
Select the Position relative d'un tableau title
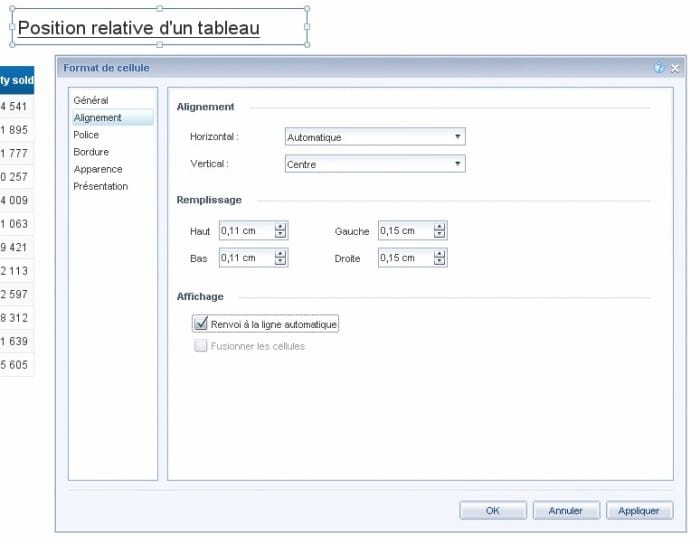(139, 28)
